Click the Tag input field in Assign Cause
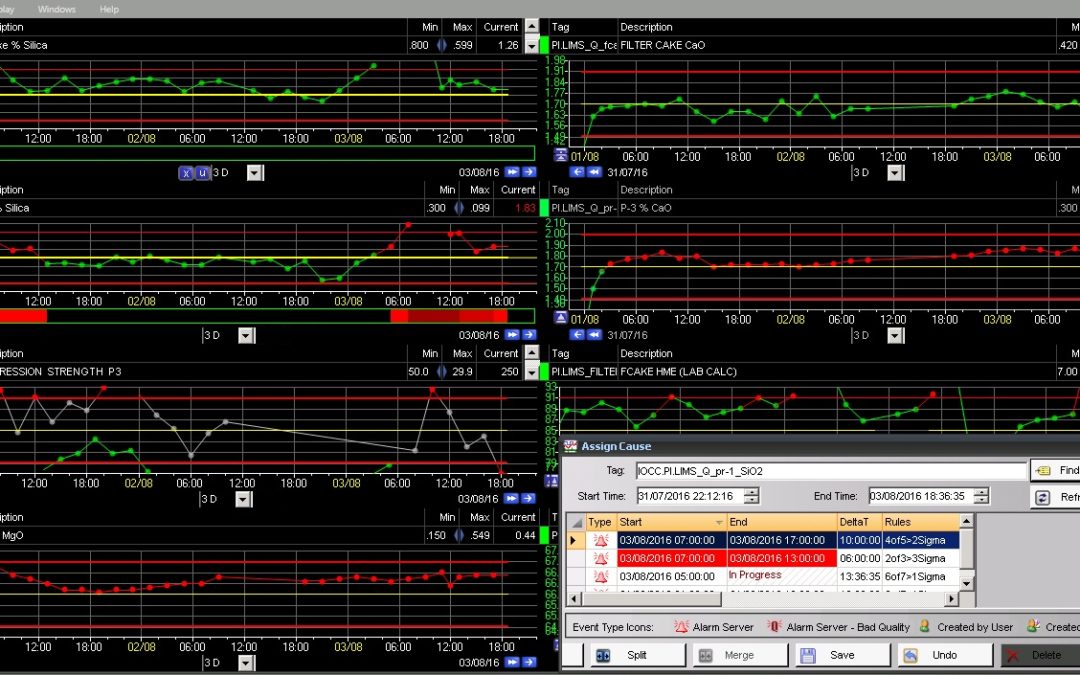The image size is (1080, 675). click(831, 471)
